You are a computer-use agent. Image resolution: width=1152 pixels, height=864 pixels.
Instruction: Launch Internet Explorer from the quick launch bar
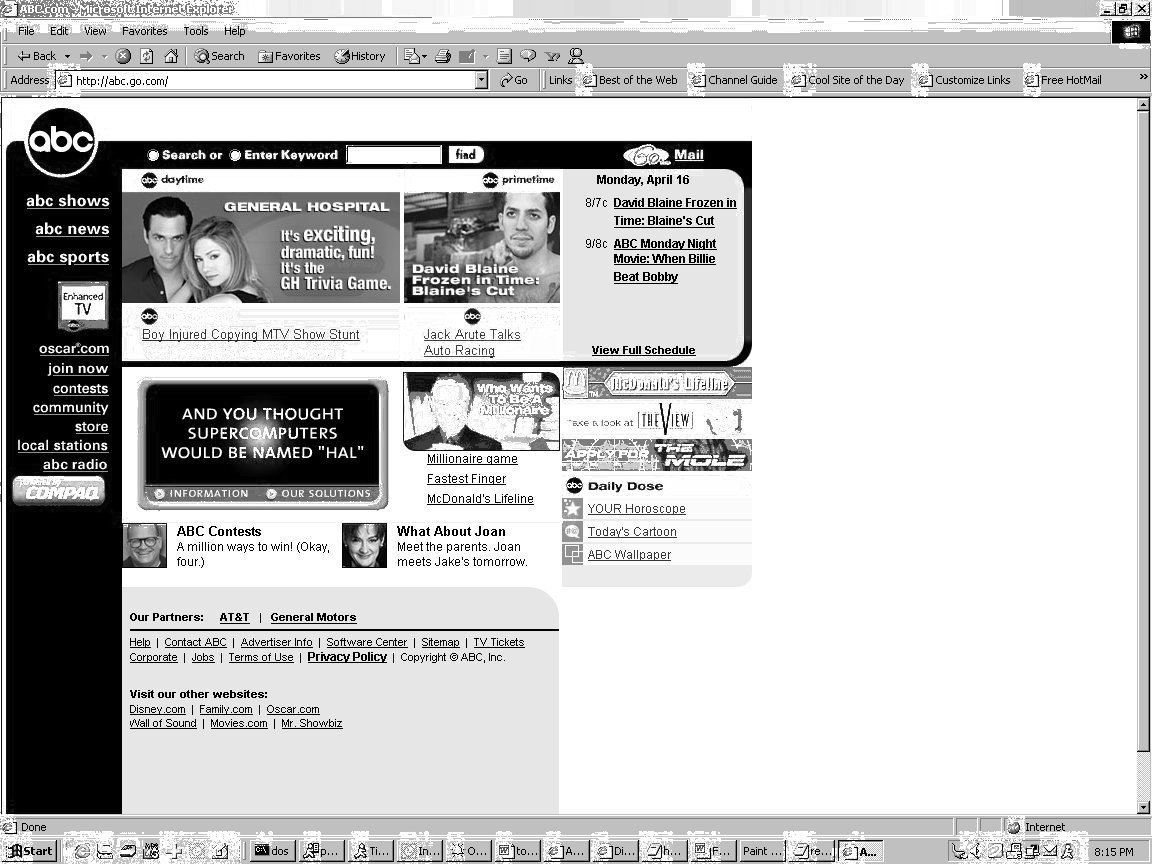82,851
